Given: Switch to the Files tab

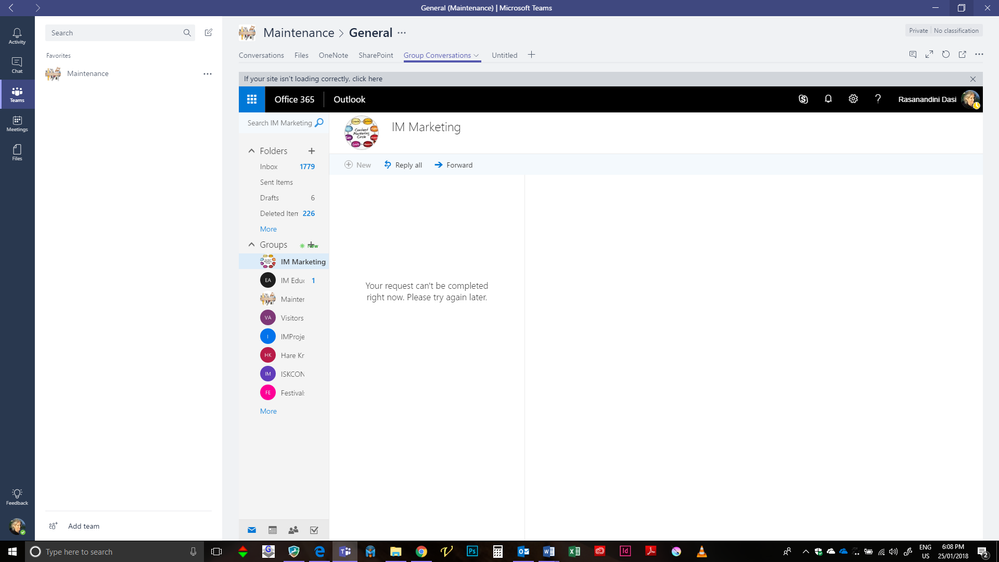Looking at the screenshot, I should click(301, 55).
